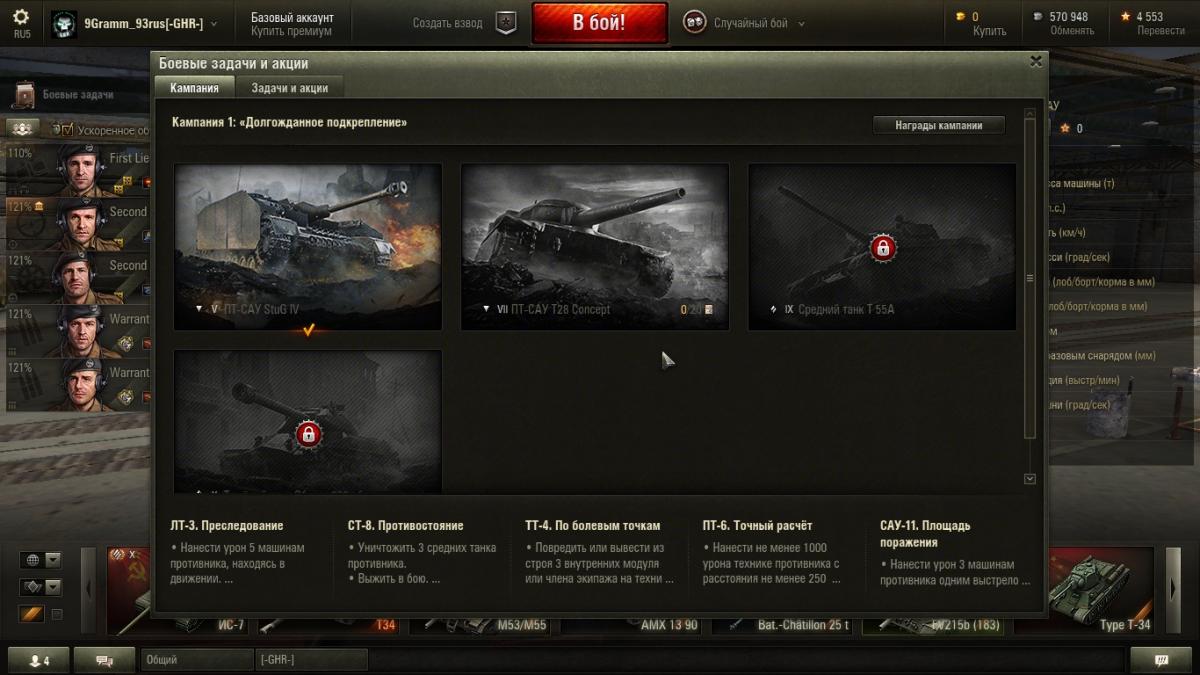This screenshot has width=1200, height=675.
Task: Click the orange premium tank filter icon
Action: click(x=32, y=614)
